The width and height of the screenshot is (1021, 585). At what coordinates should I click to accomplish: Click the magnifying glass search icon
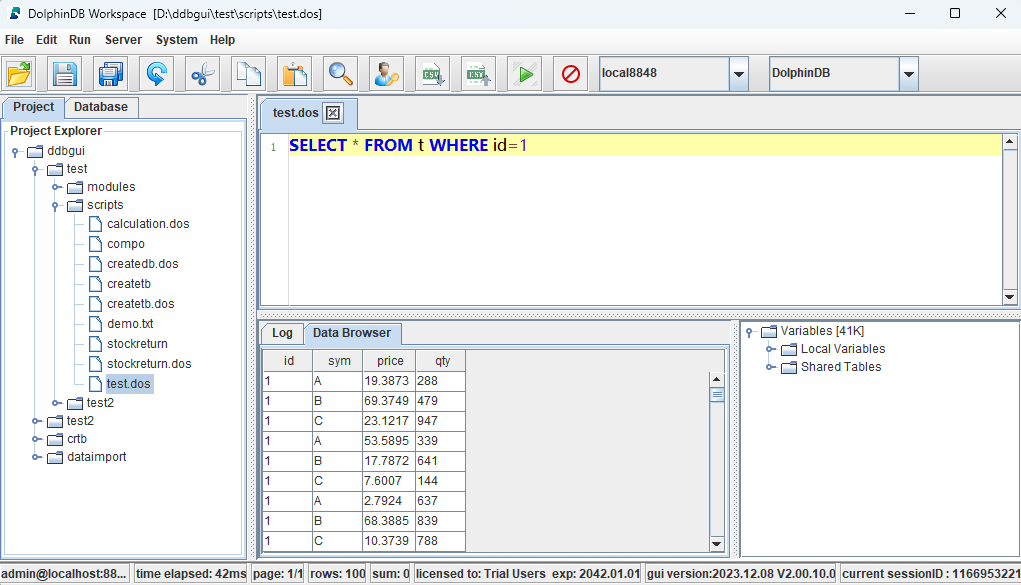341,74
